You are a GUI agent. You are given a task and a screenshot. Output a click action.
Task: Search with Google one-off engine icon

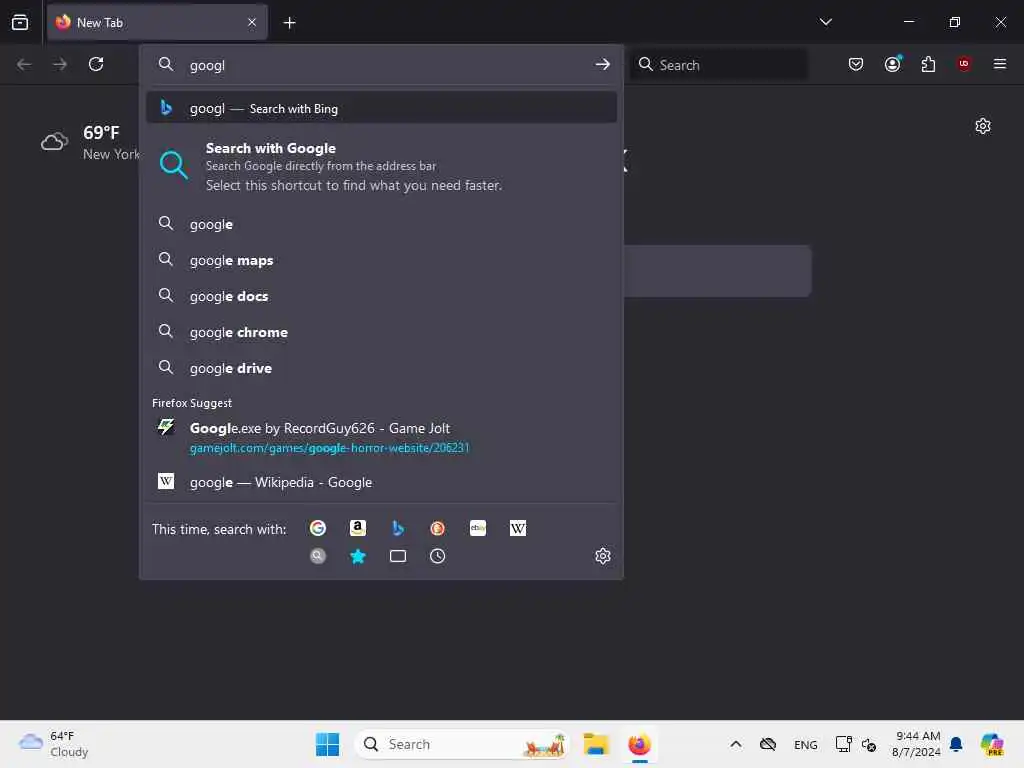(x=318, y=528)
